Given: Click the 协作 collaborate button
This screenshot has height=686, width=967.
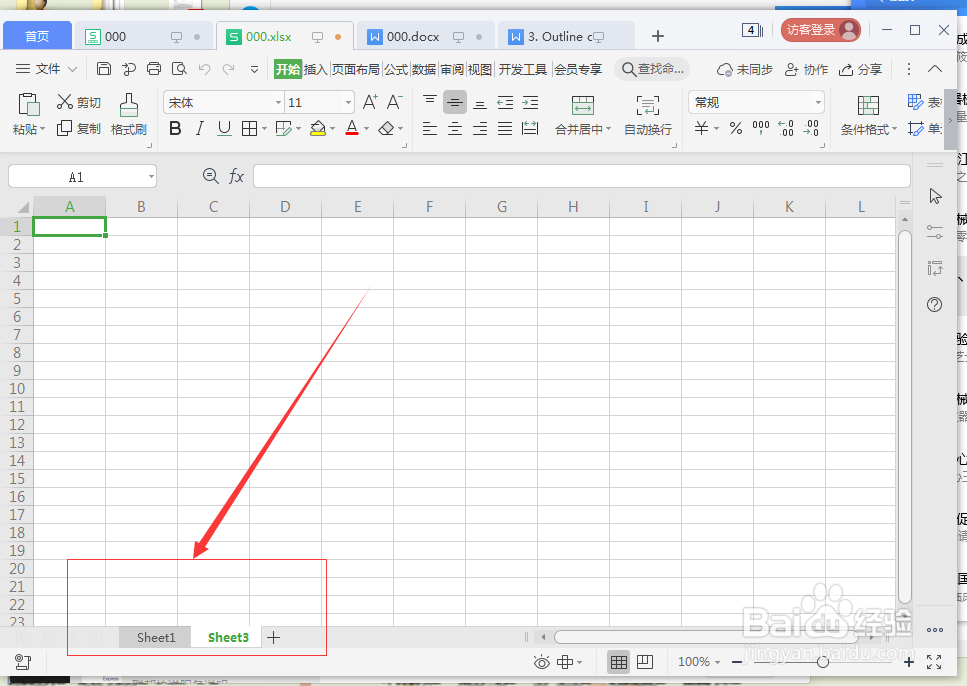Looking at the screenshot, I should [x=806, y=70].
